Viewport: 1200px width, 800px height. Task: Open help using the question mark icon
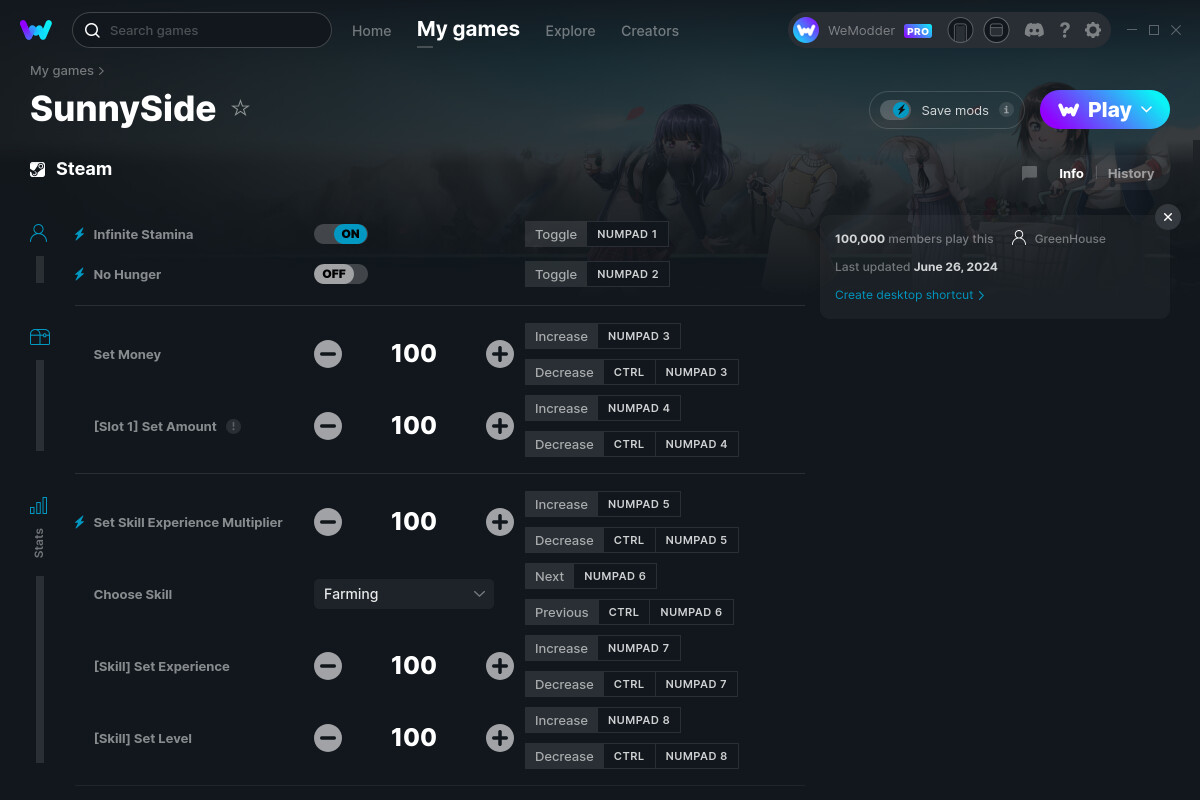click(x=1064, y=30)
